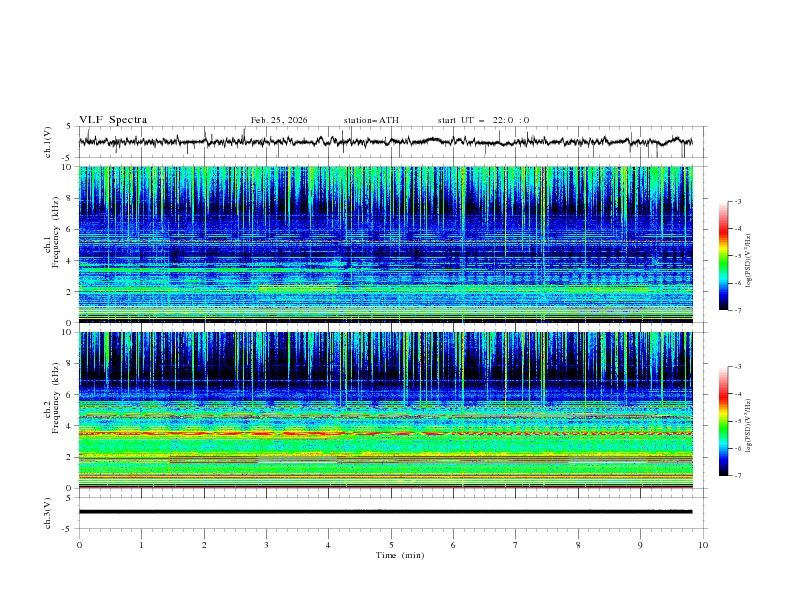Click the "-7" tick on the ch.1 colorbar

pos(737,310)
